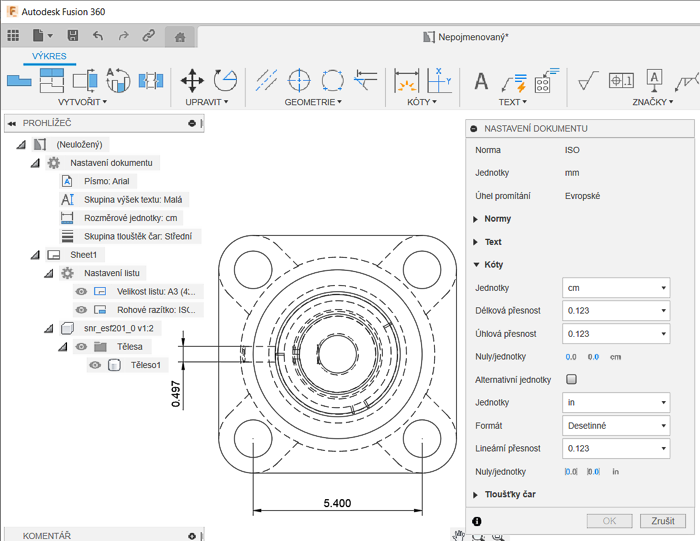
Task: Click the Undo arrow
Action: click(98, 35)
